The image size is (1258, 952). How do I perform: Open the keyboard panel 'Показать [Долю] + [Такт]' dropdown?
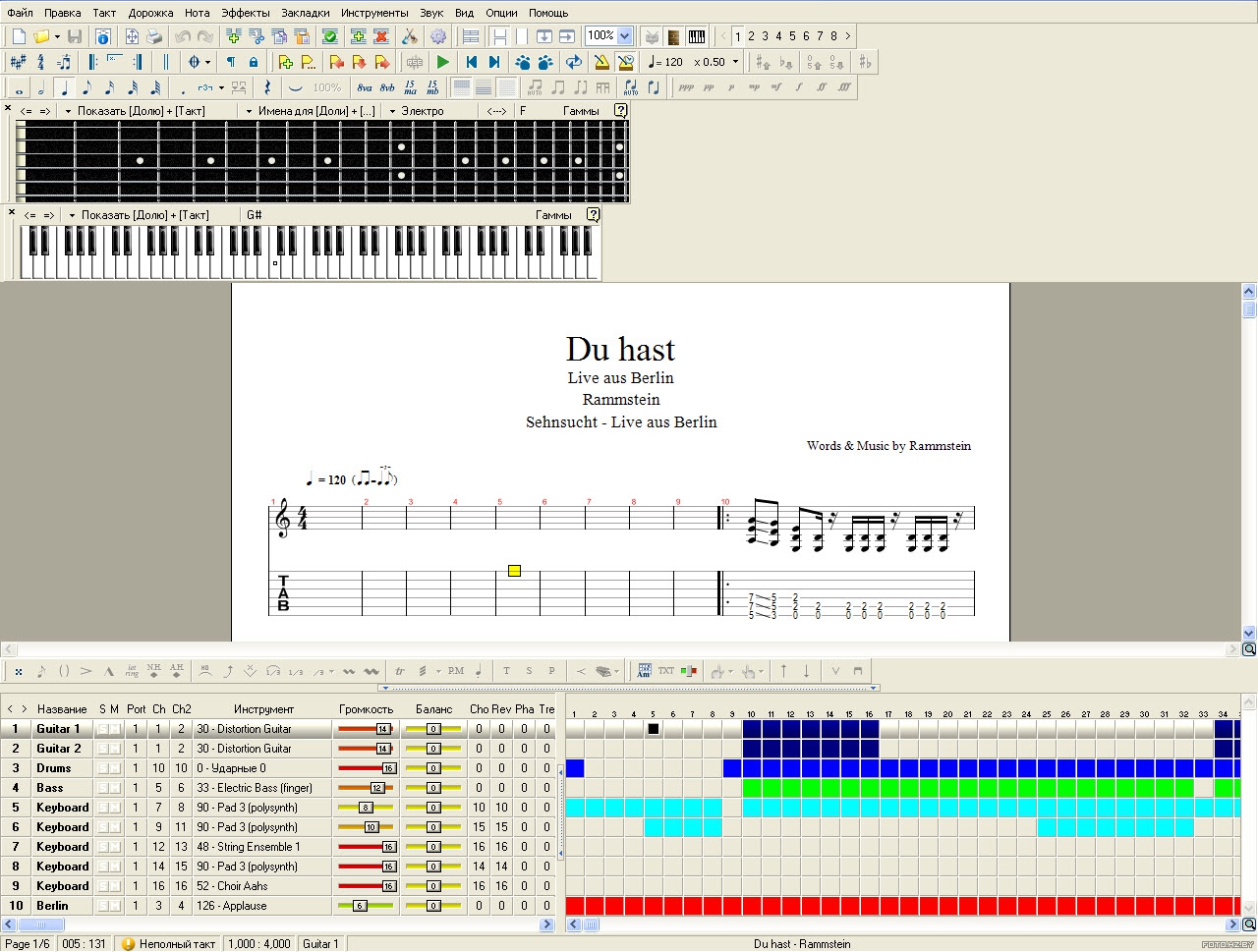139,215
